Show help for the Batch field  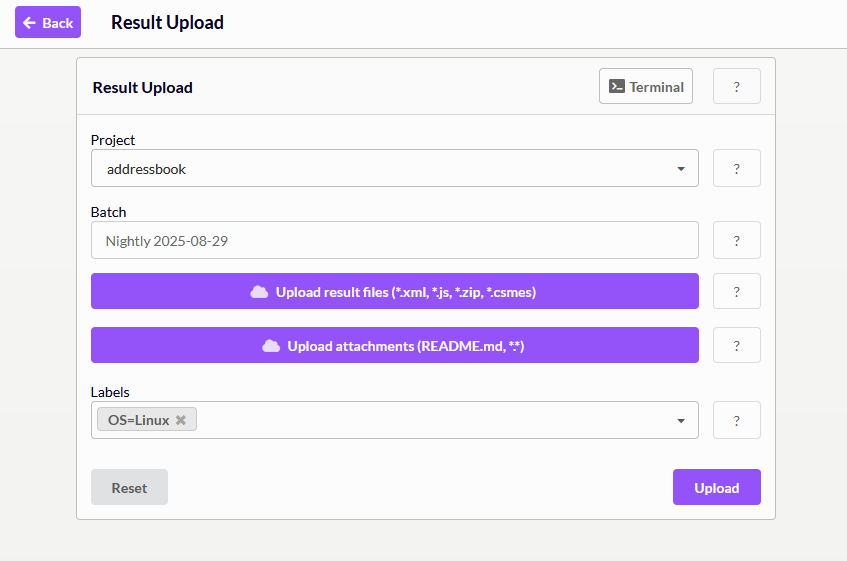coord(736,240)
